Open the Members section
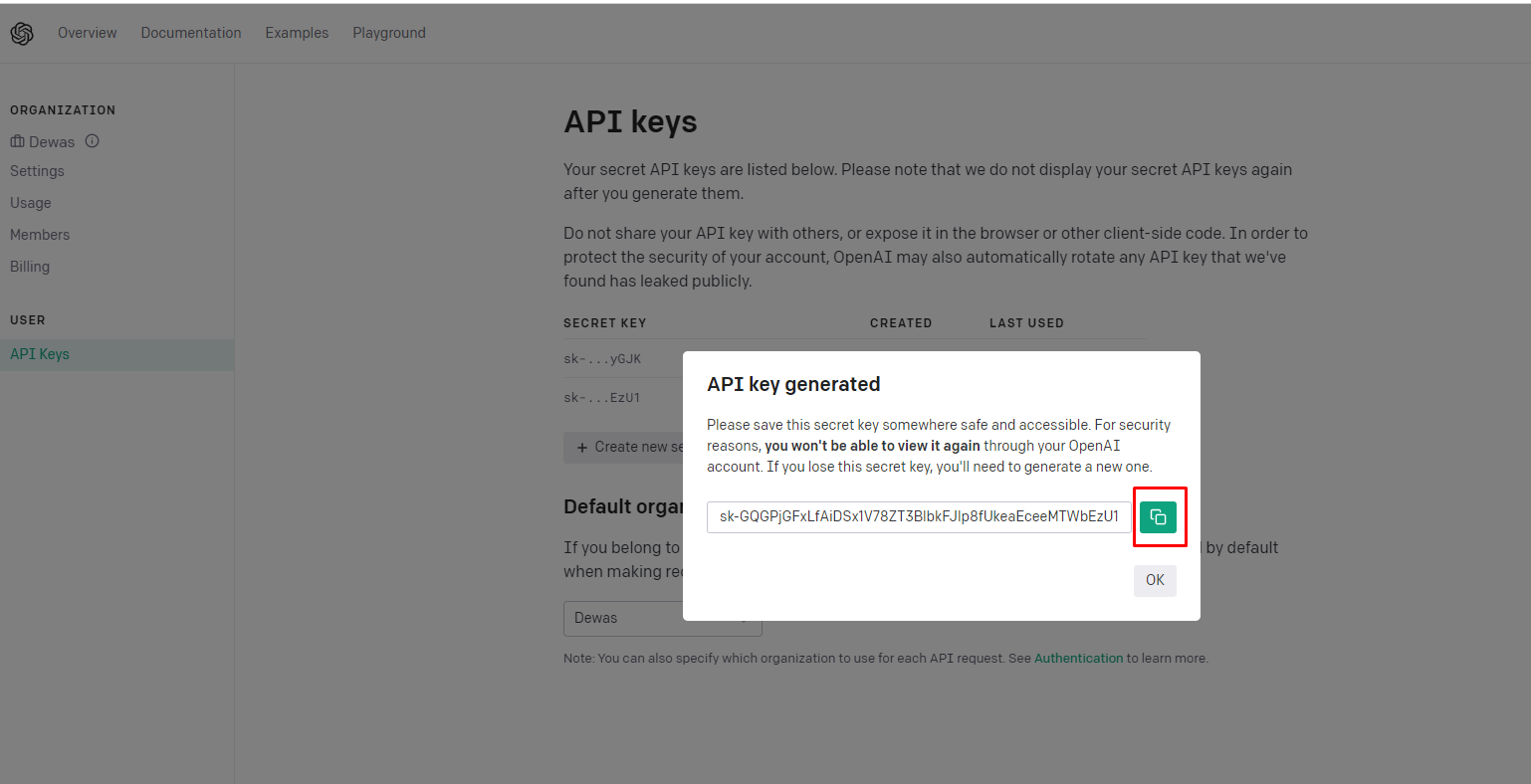This screenshot has width=1531, height=784. [x=40, y=235]
